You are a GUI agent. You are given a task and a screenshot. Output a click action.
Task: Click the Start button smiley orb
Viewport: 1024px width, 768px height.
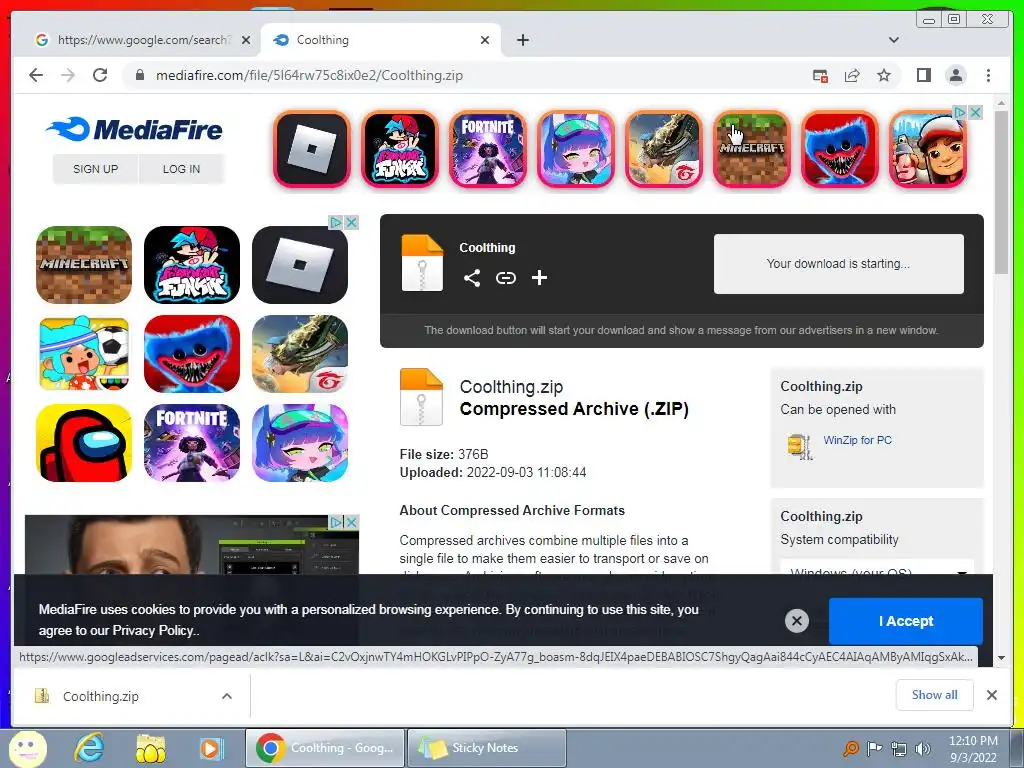click(27, 748)
